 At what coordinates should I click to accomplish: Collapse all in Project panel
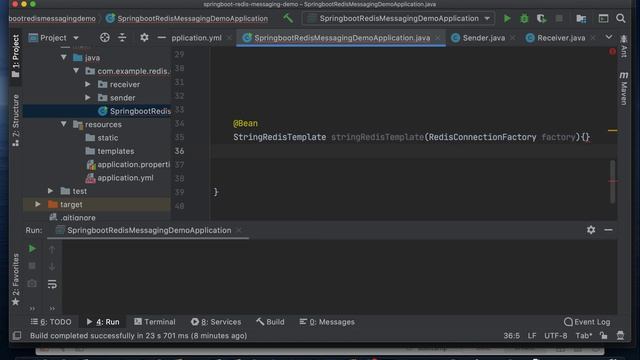pos(122,38)
